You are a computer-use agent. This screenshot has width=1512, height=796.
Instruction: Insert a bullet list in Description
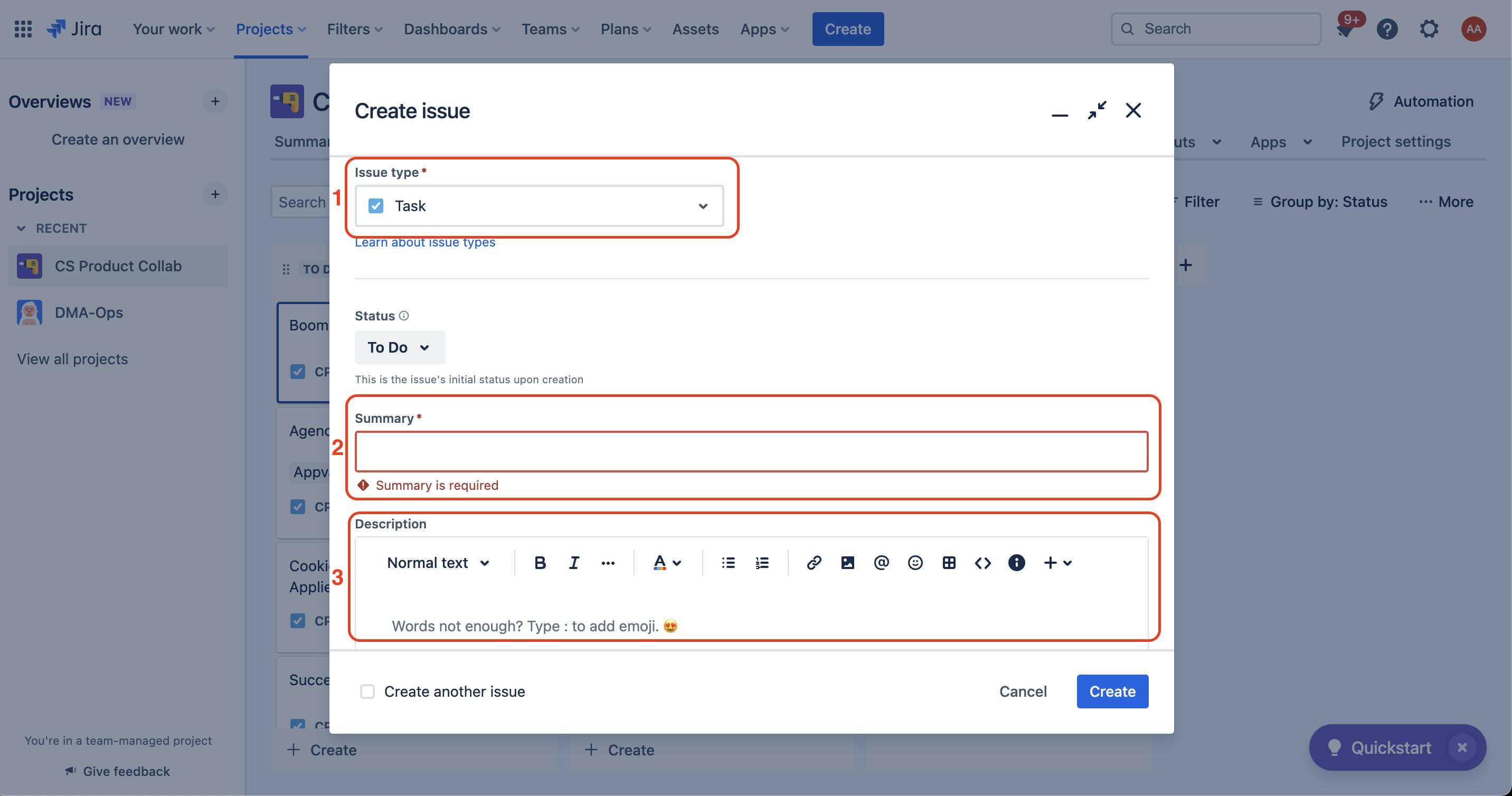click(728, 562)
